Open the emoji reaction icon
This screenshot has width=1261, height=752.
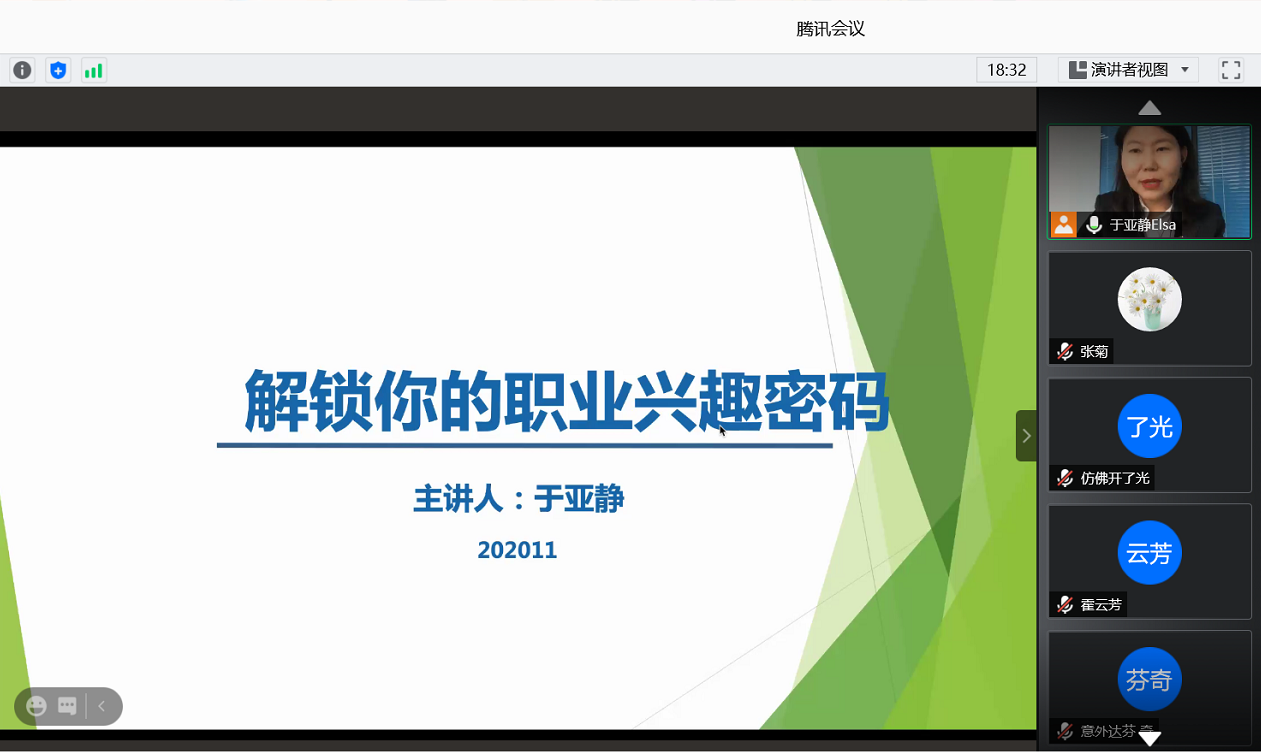pyautogui.click(x=37, y=707)
